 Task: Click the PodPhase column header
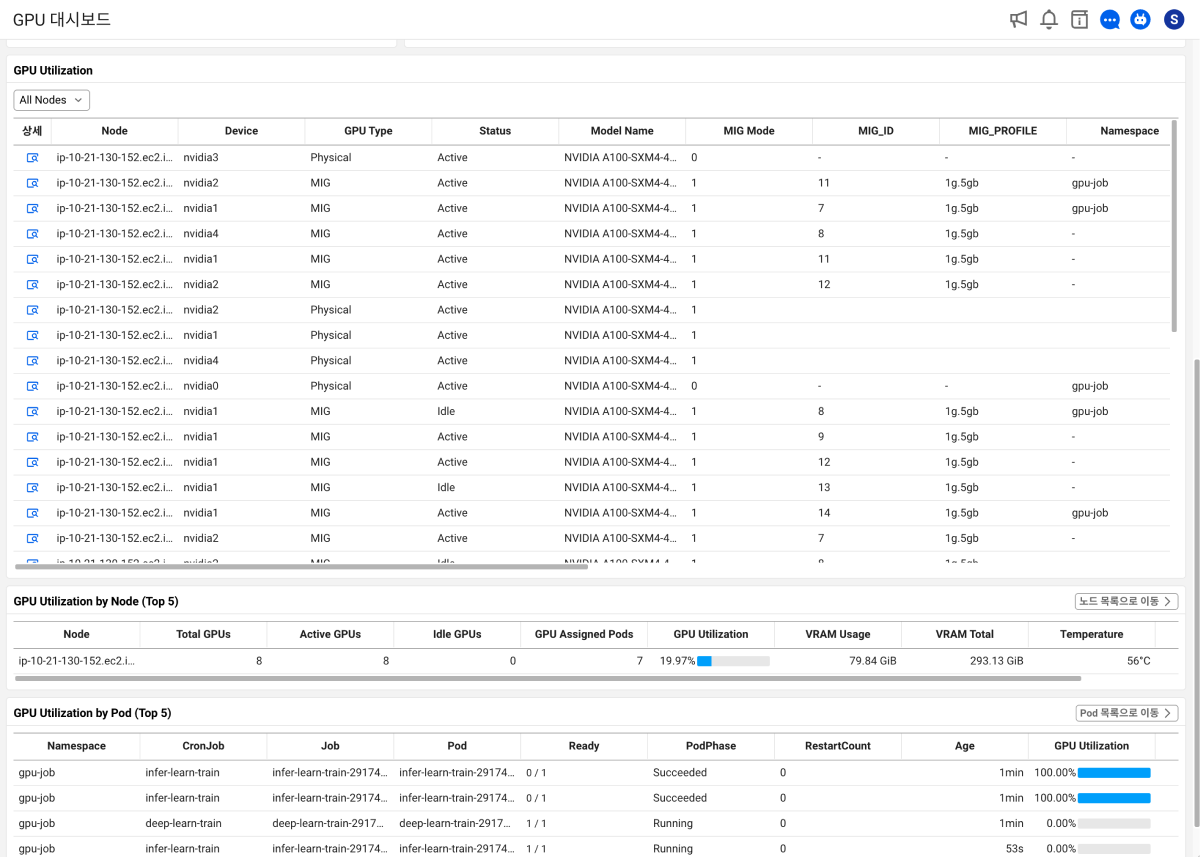coord(711,746)
